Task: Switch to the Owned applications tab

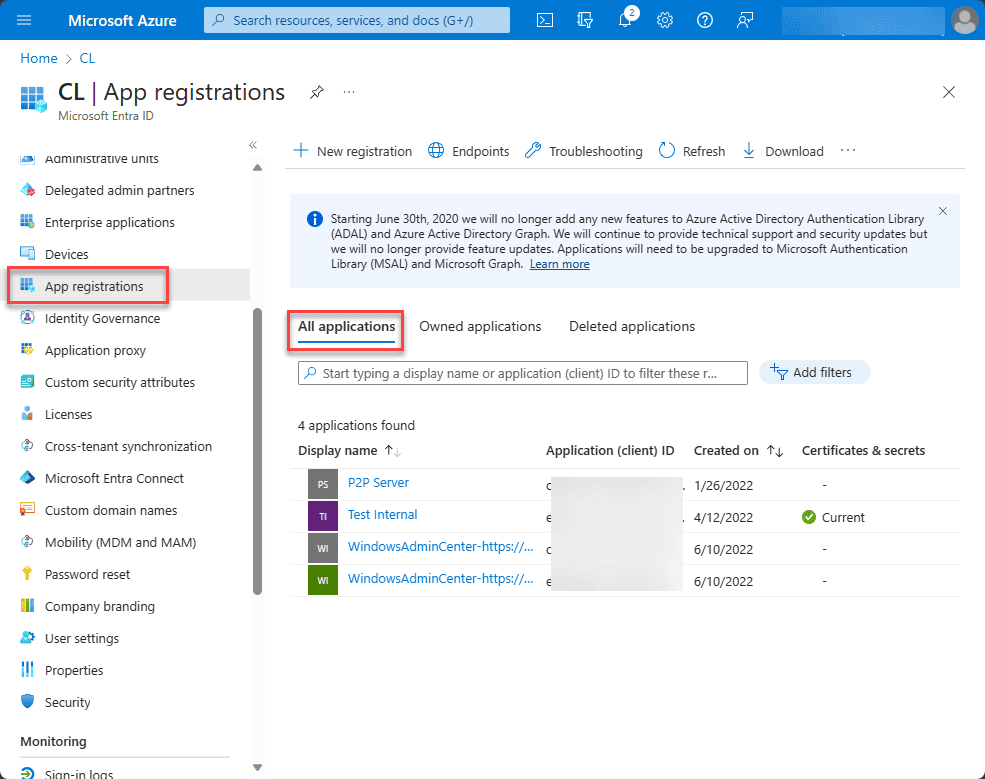Action: (480, 327)
